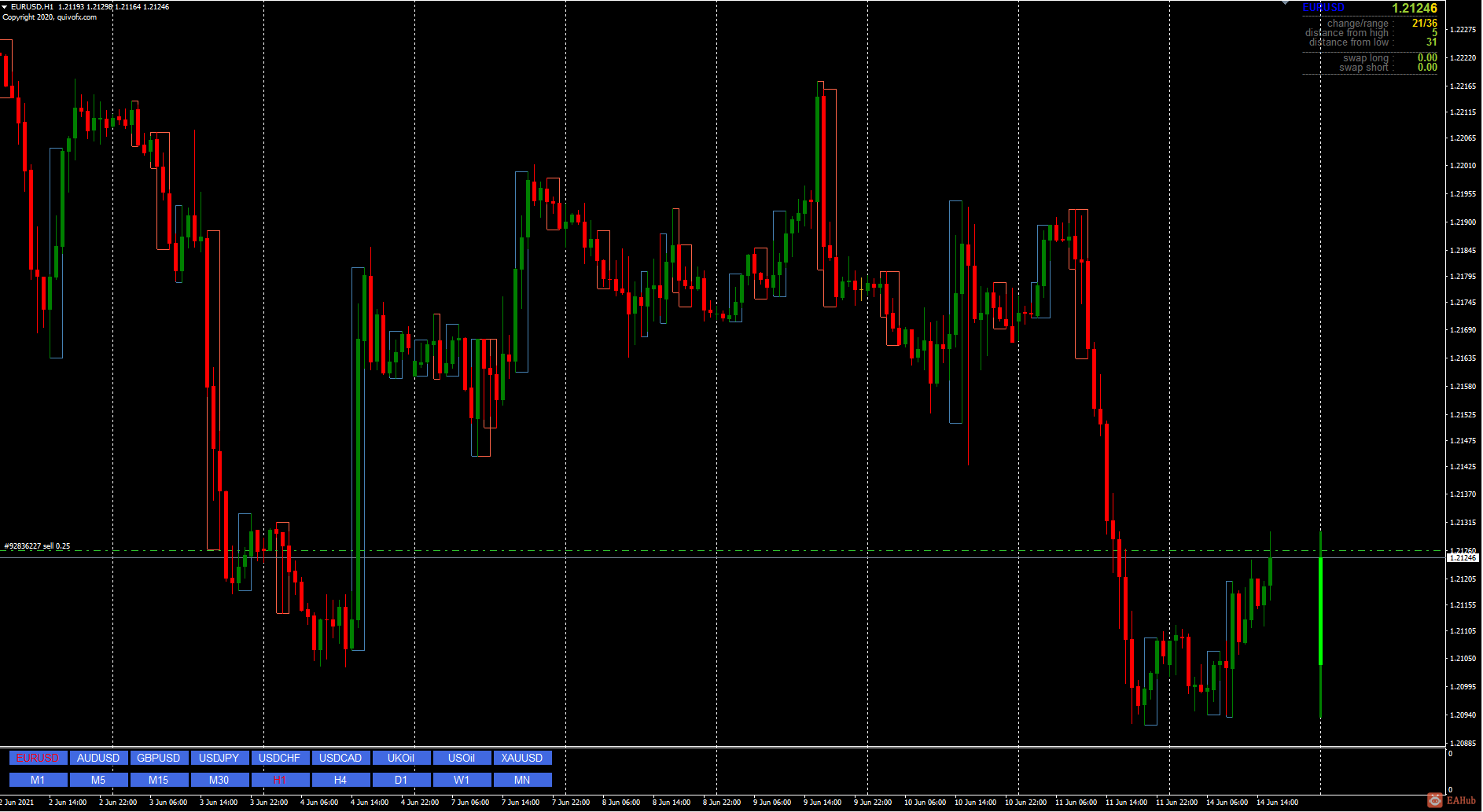Open the UKOil chart
This screenshot has width=1483, height=812.
tap(401, 757)
